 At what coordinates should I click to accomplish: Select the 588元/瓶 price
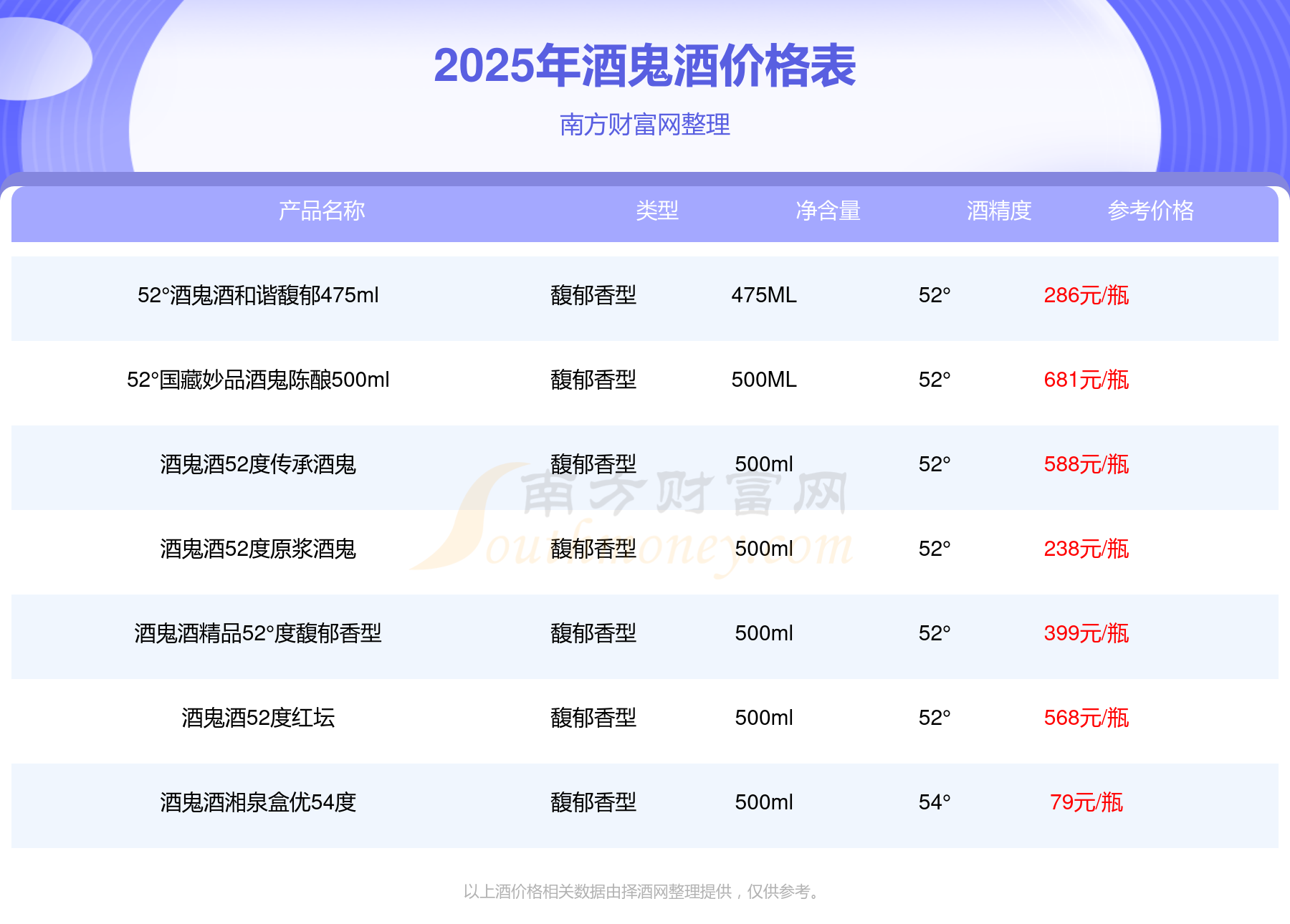point(1086,464)
